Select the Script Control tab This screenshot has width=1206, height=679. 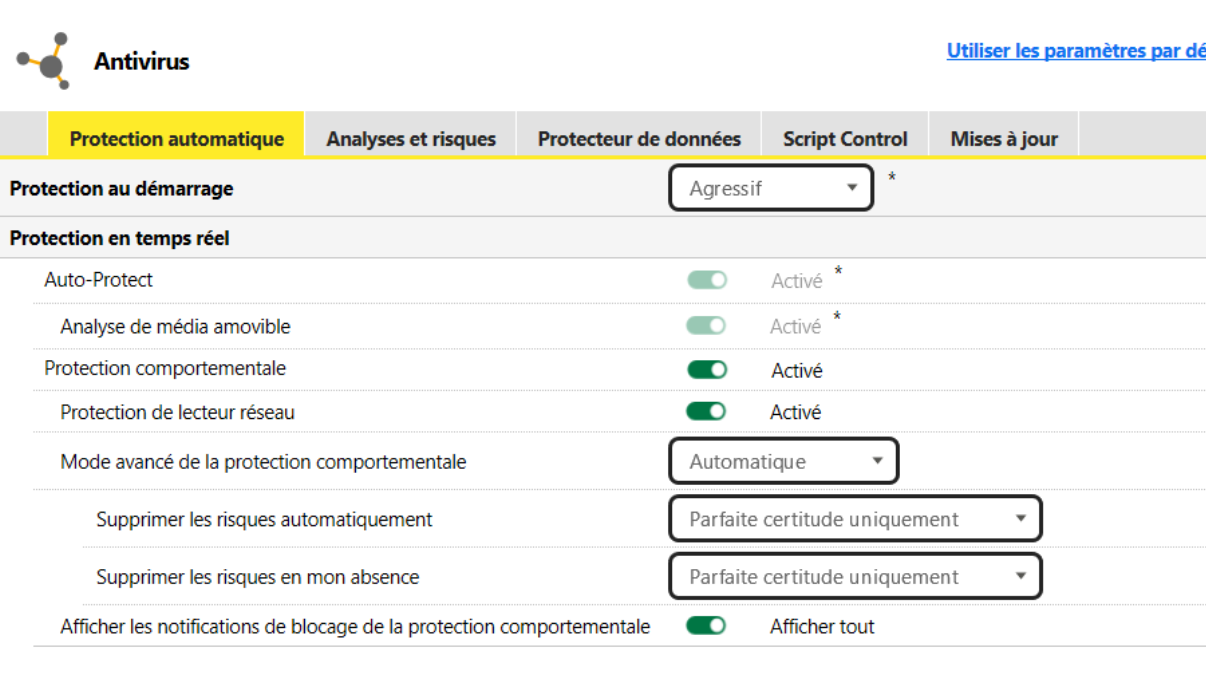click(845, 139)
